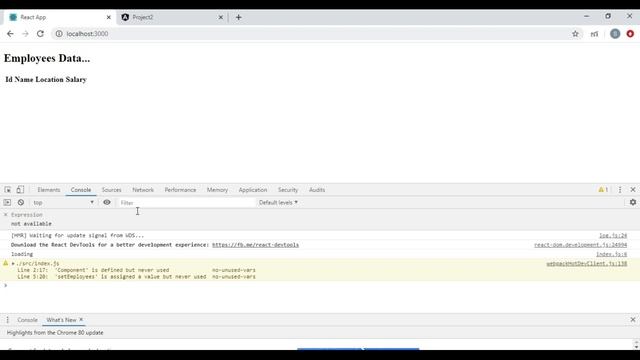Expand the ./src/index.js warning
This screenshot has width=640, height=360.
pyautogui.click(x=13, y=264)
